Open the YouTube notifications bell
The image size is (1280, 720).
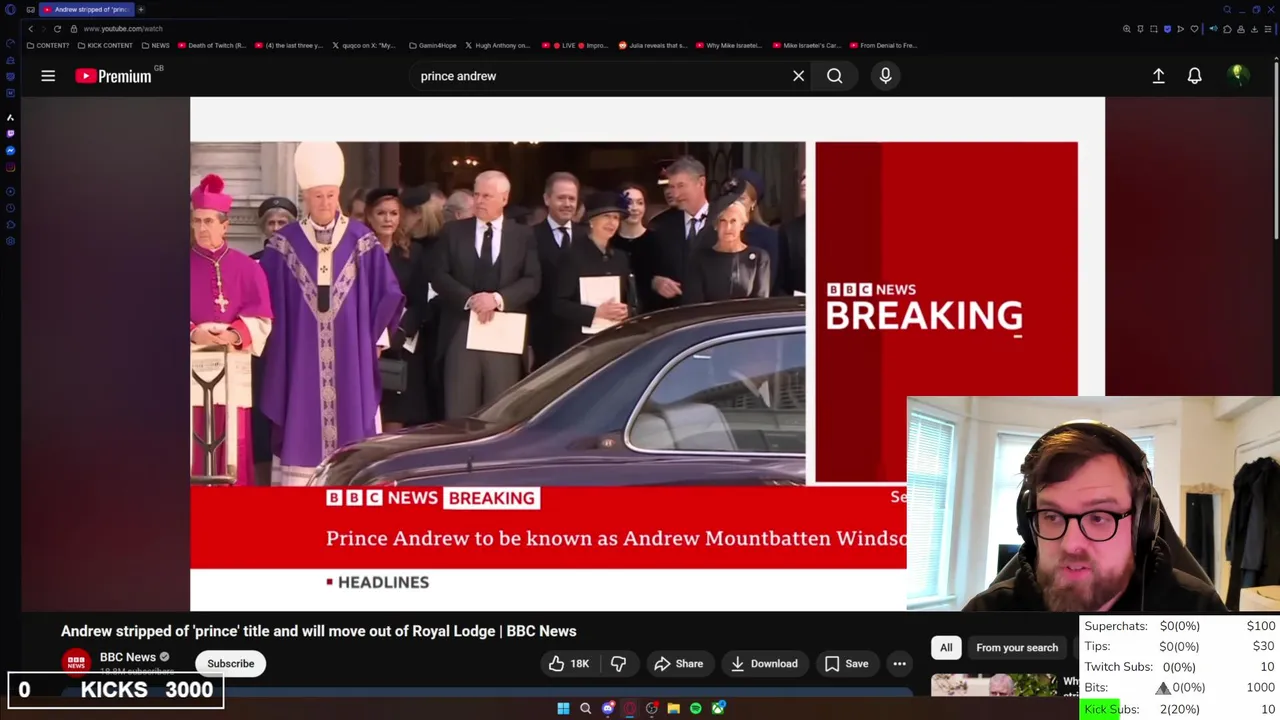click(1194, 76)
